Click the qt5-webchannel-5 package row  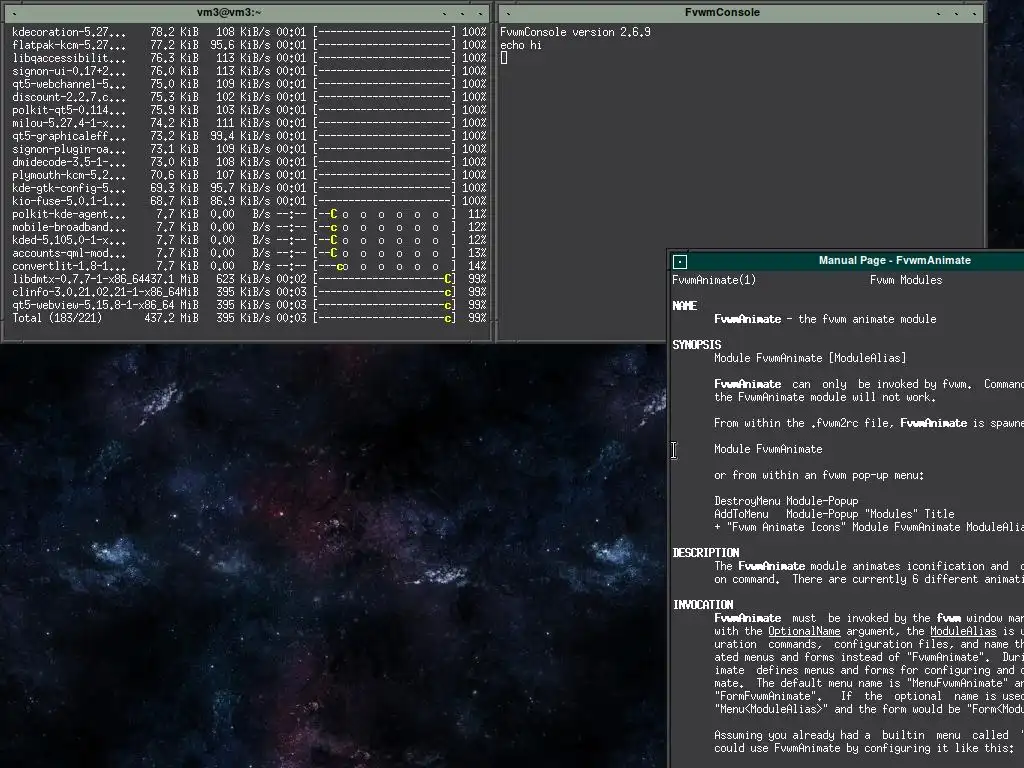pos(249,84)
